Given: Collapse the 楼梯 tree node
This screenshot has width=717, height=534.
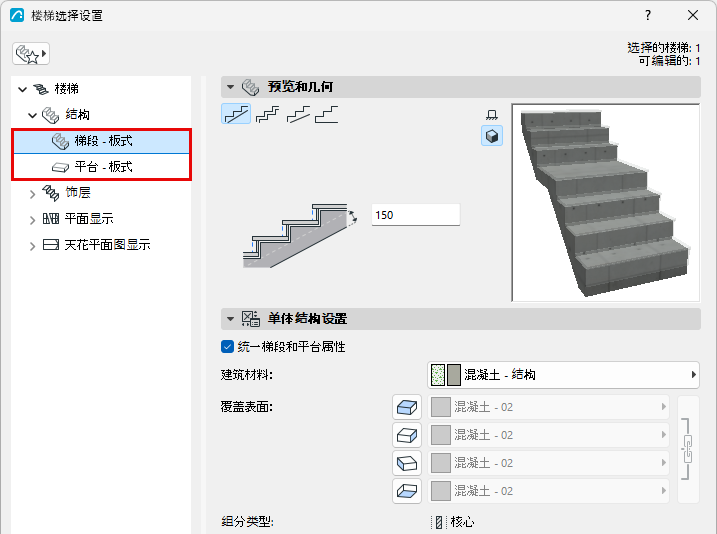Looking at the screenshot, I should (x=22, y=89).
